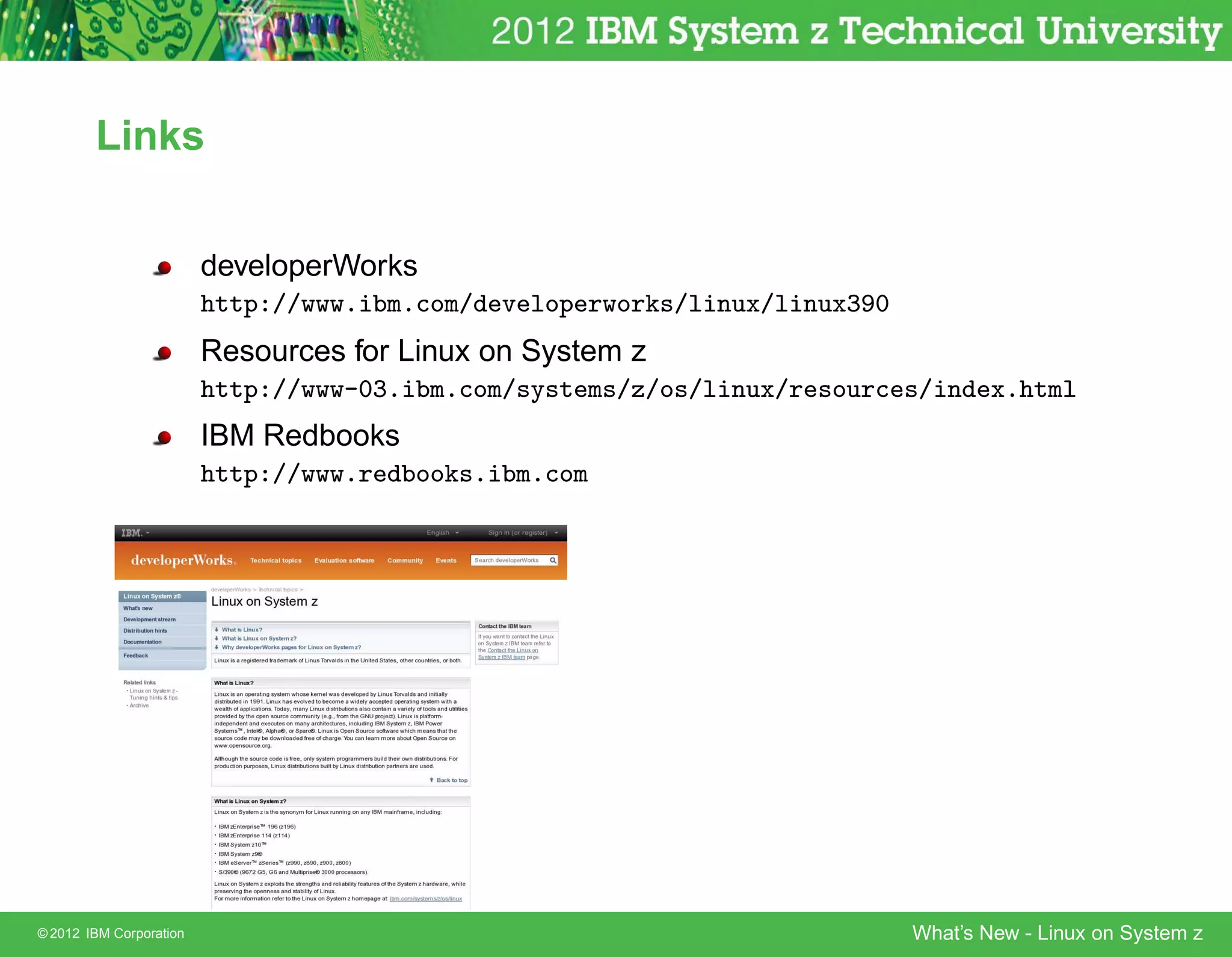Click the 'Contact the IBM team' box header
Image resolution: width=1232 pixels, height=957 pixels.
(517, 626)
